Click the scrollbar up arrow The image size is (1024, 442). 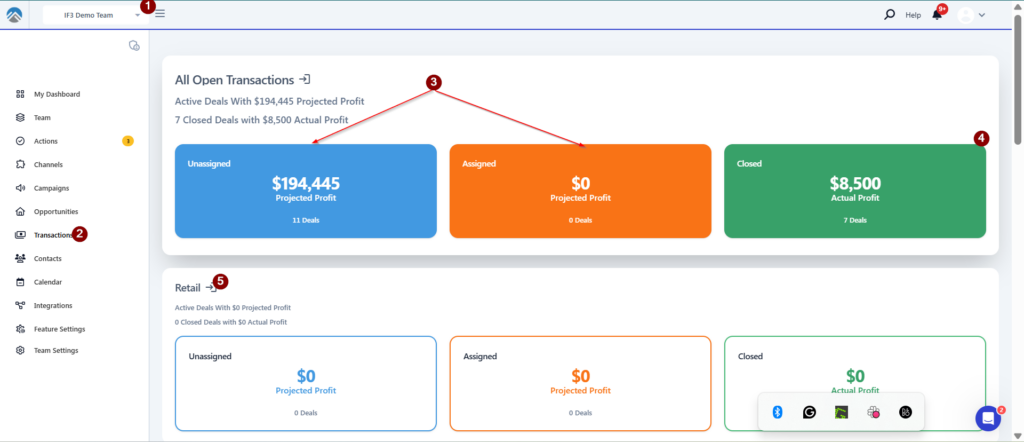tap(1017, 6)
